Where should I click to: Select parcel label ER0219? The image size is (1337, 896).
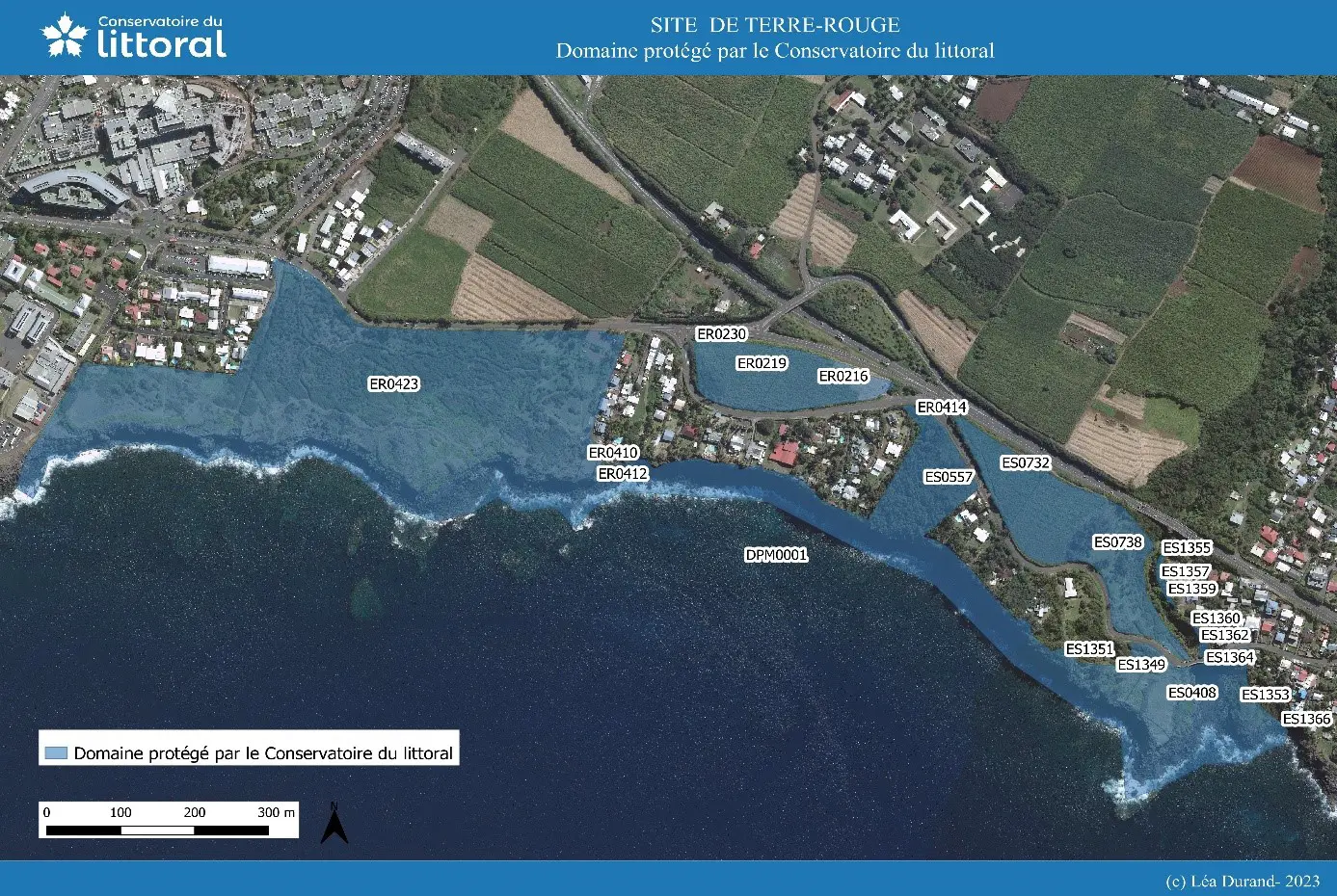coord(762,363)
